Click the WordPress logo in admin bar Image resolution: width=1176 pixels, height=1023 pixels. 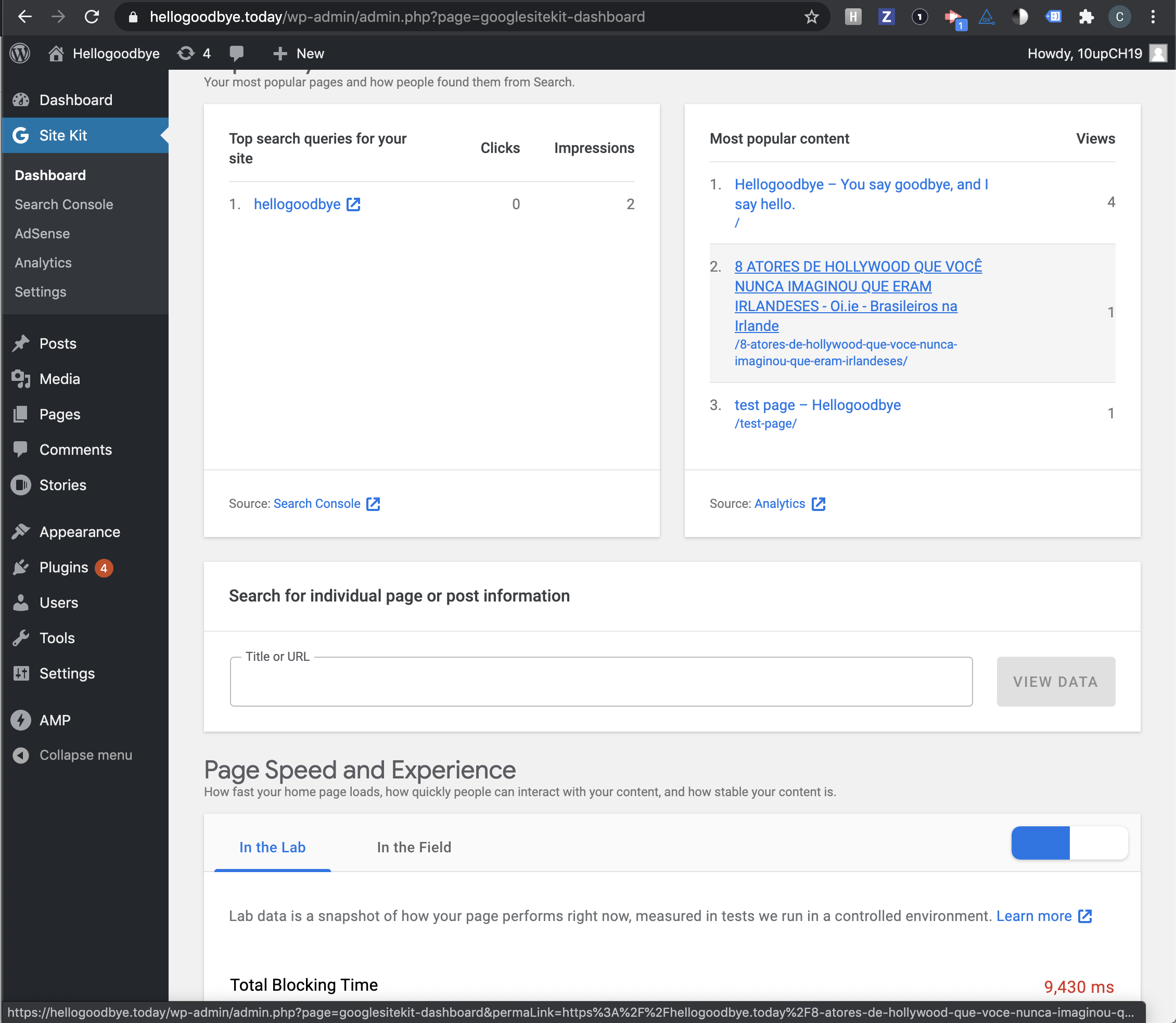(20, 54)
